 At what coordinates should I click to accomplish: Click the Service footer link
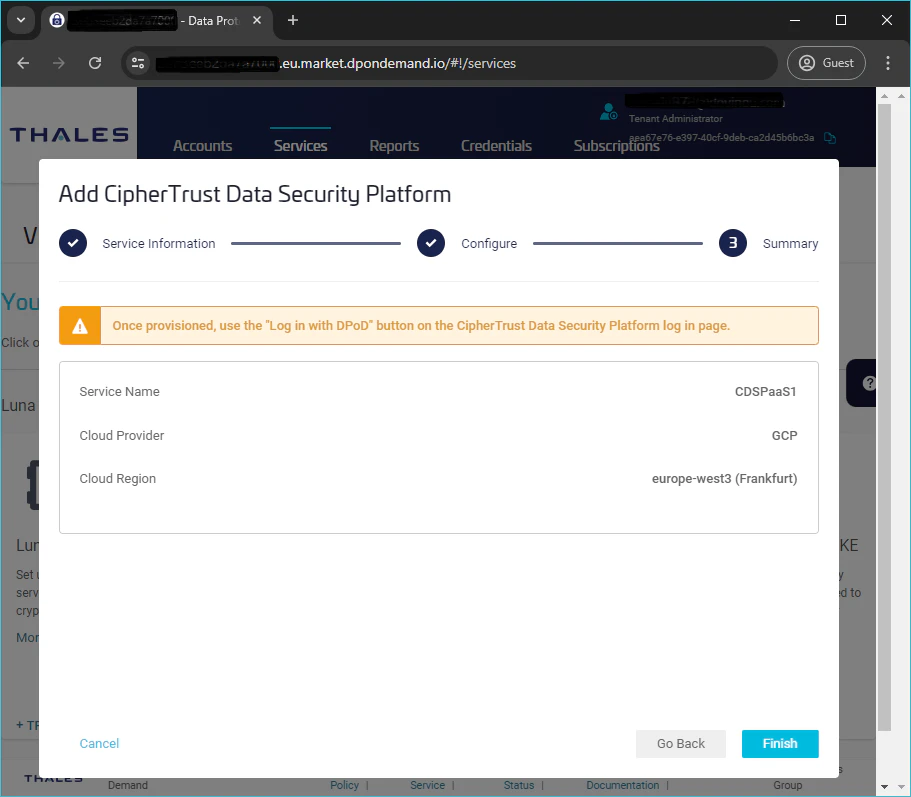tap(427, 785)
